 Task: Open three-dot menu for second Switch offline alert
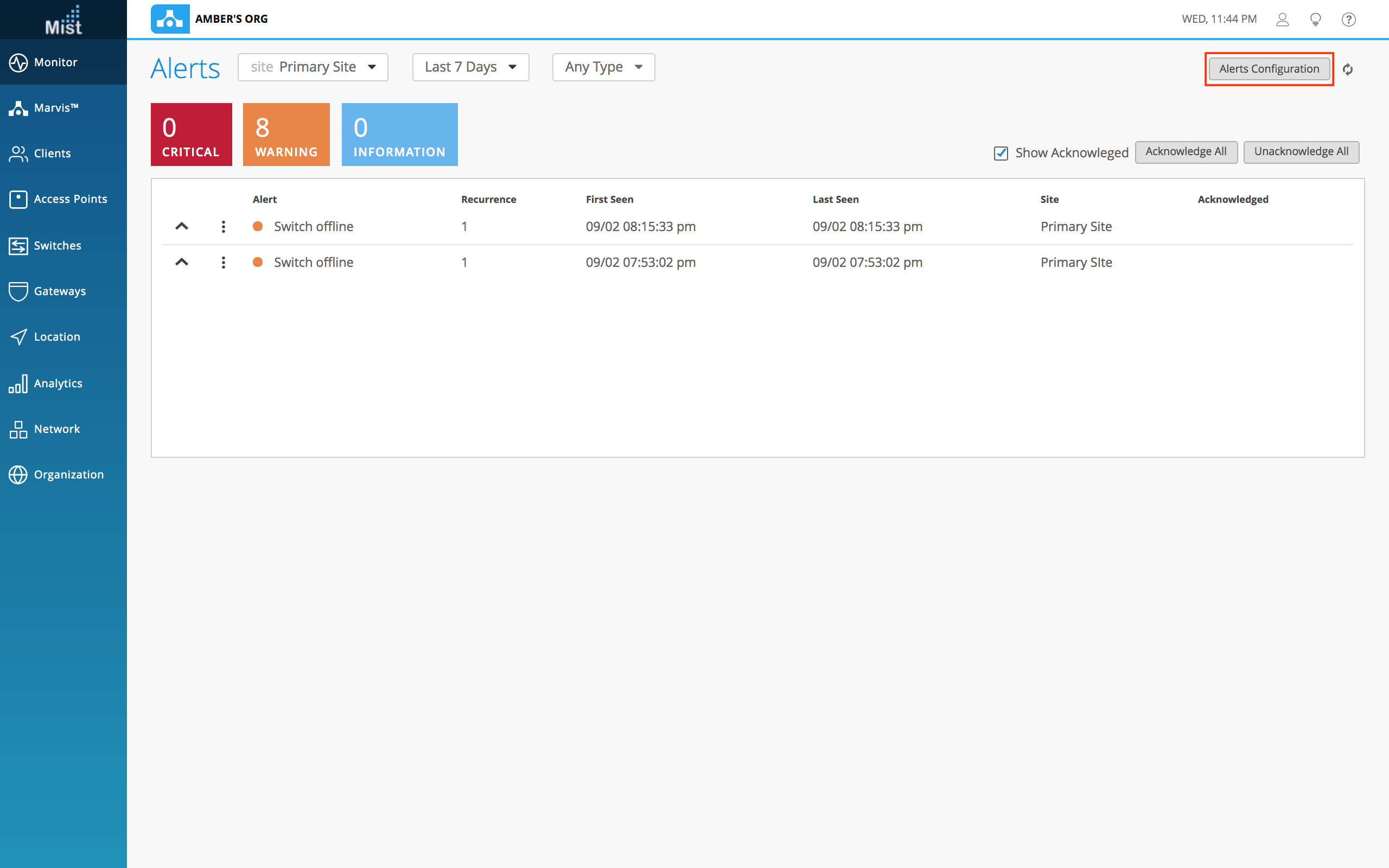coord(224,263)
